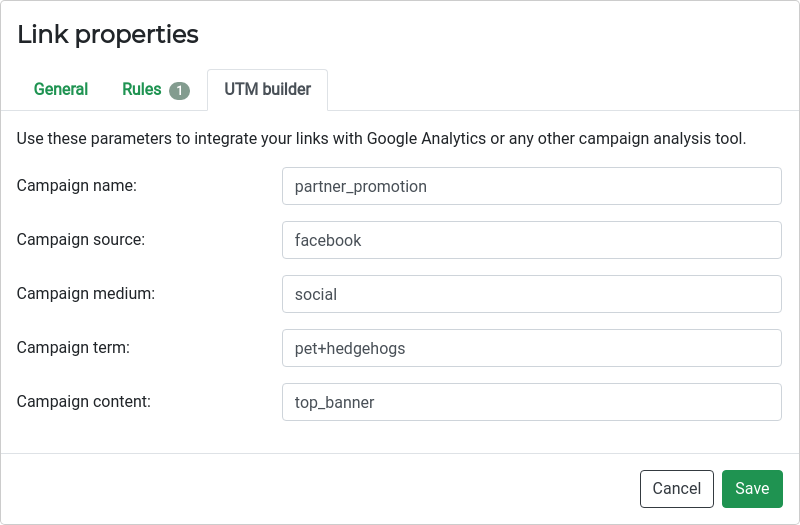Viewport: 800px width, 525px height.
Task: Click the Rules count badge showing 1
Action: (180, 91)
